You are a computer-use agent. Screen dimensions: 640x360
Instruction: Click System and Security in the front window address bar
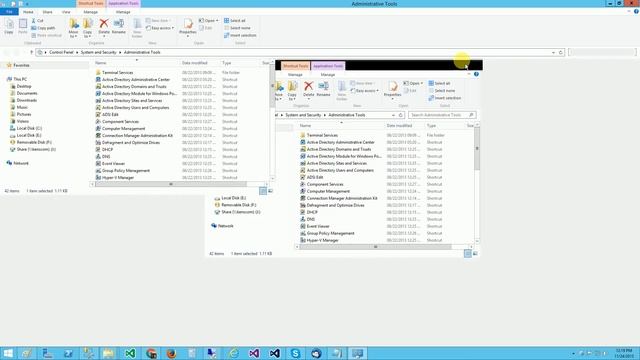pyautogui.click(x=303, y=115)
